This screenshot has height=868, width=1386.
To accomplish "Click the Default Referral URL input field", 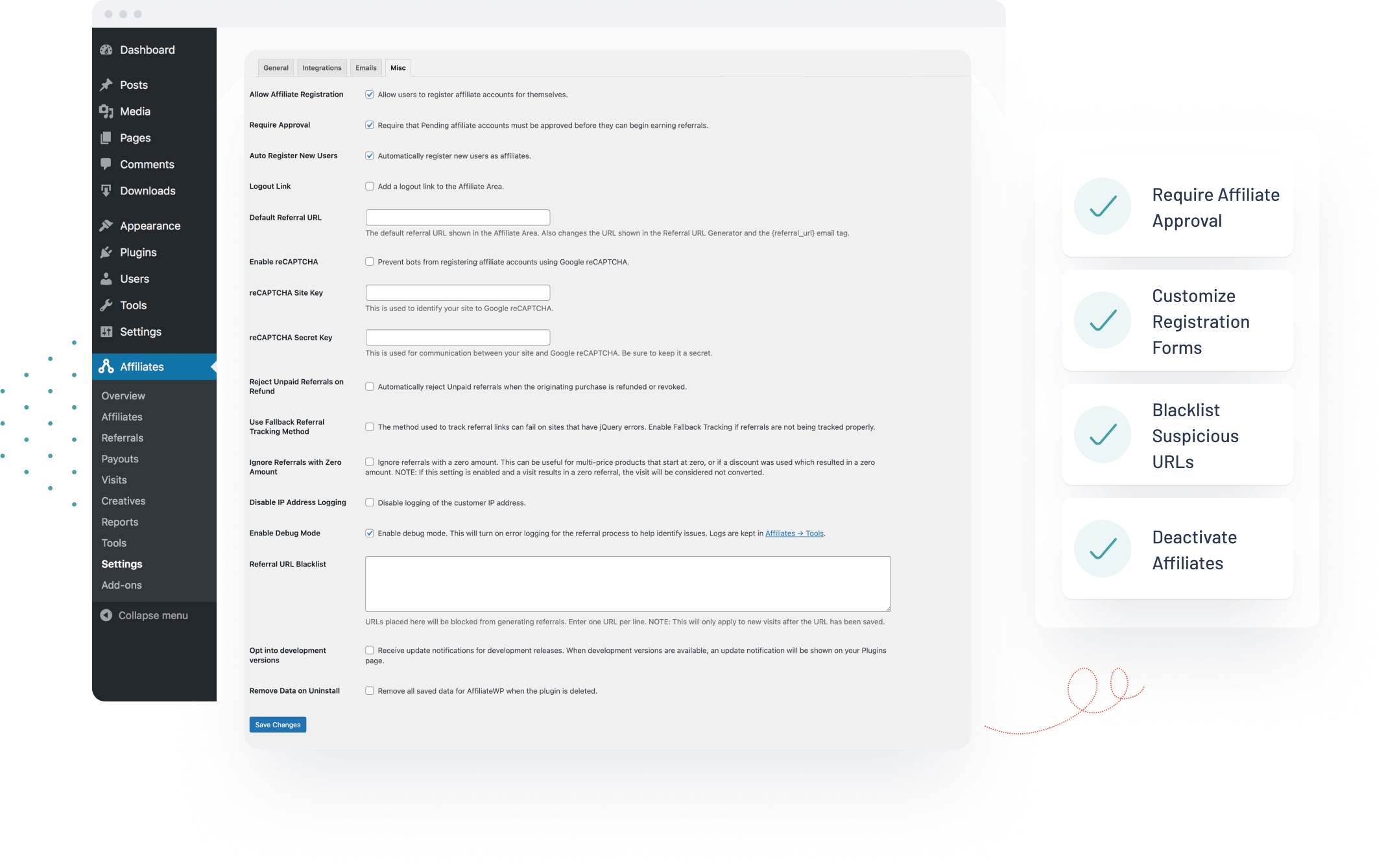I will pyautogui.click(x=458, y=217).
